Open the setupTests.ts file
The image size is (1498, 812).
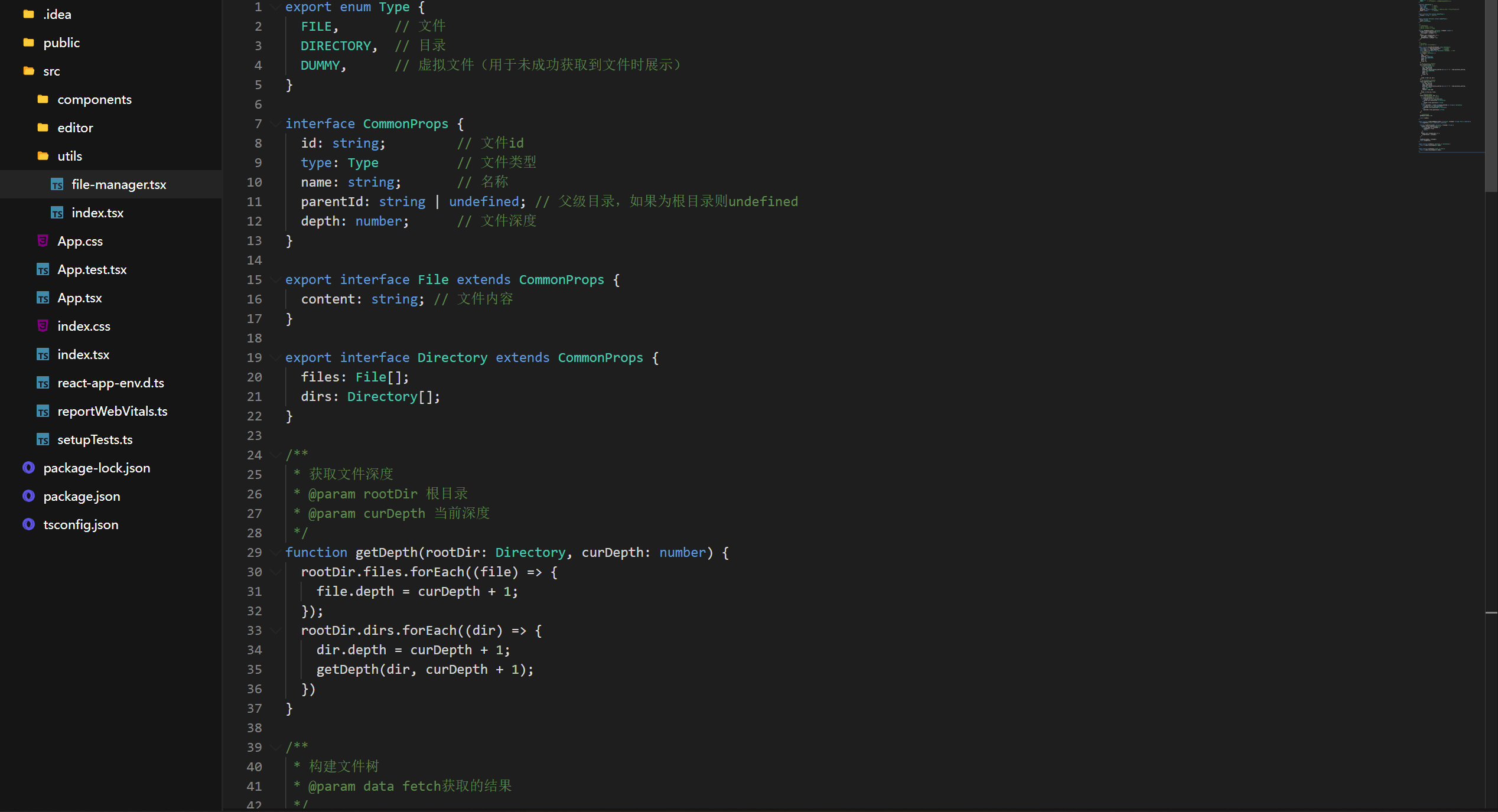(x=95, y=439)
